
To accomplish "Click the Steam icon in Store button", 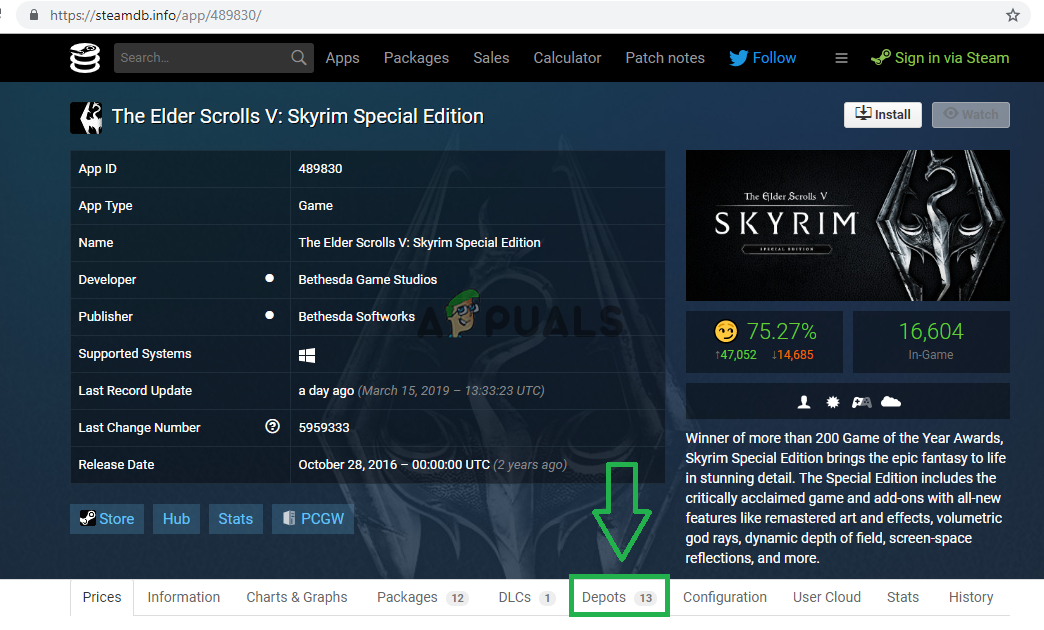I will 87,518.
